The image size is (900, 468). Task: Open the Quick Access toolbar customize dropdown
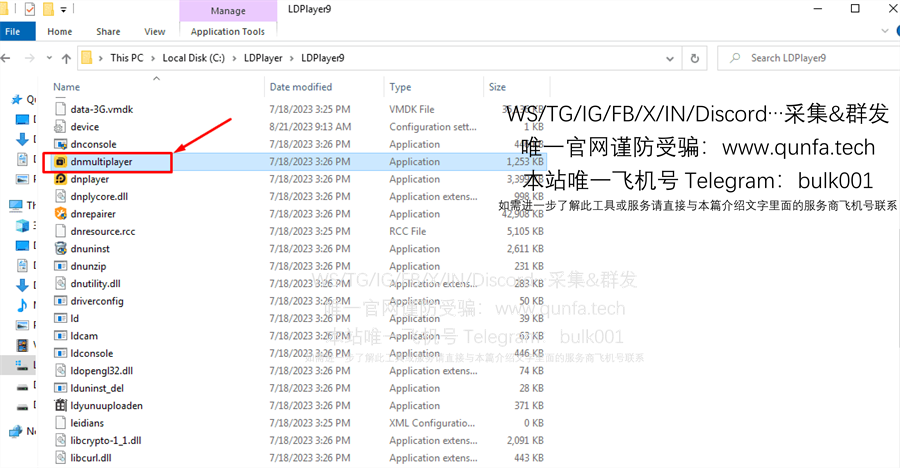click(63, 10)
